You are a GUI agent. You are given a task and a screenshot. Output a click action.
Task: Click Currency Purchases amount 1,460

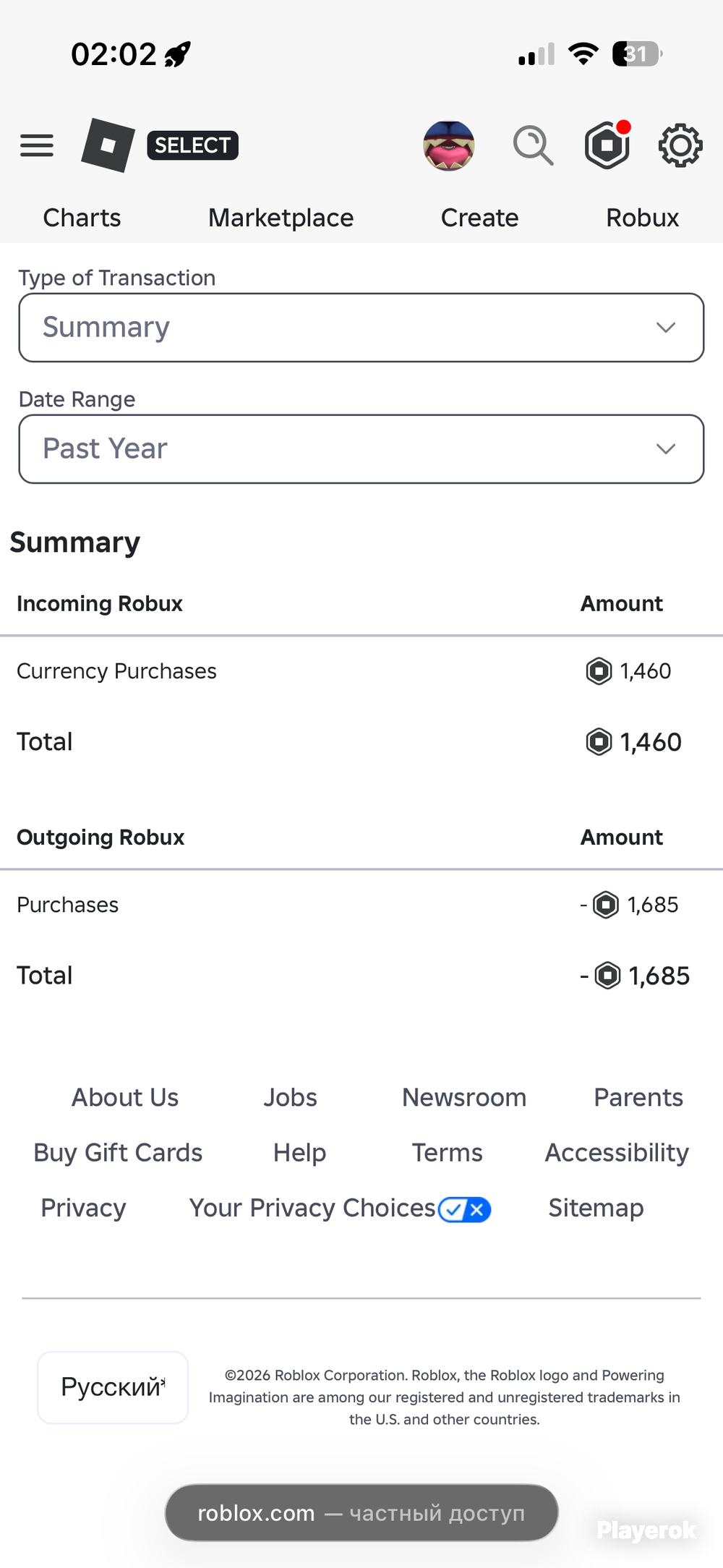pos(646,671)
